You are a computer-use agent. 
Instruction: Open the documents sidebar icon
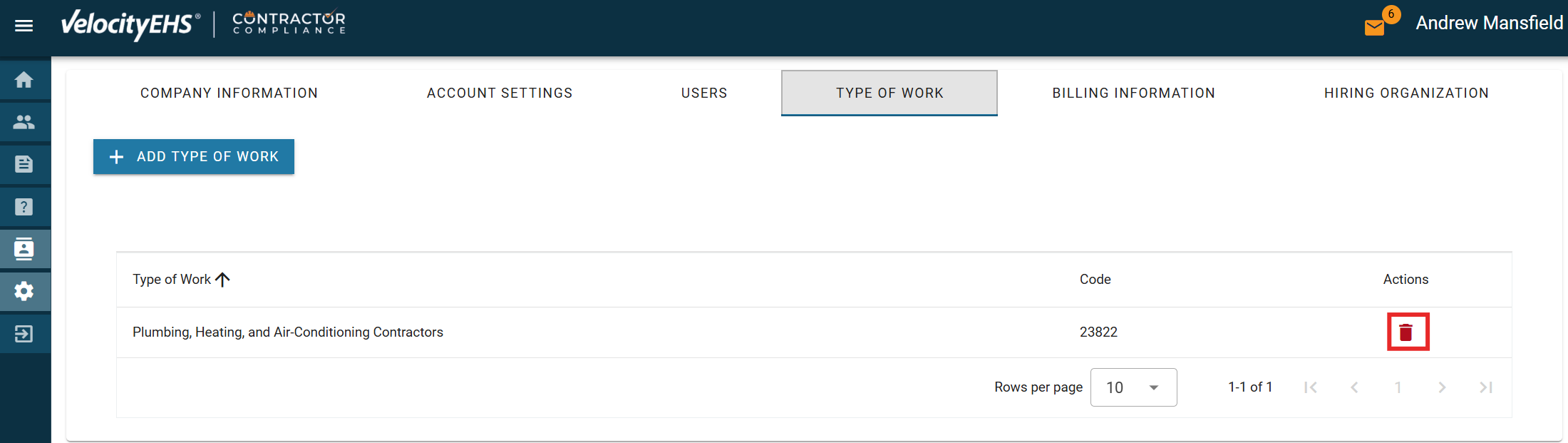click(x=24, y=165)
